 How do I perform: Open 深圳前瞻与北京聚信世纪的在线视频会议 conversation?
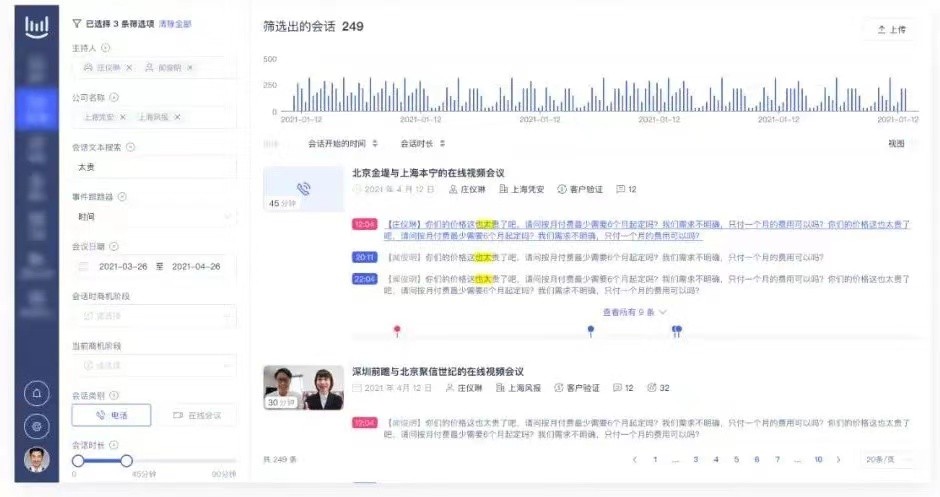coord(438,372)
